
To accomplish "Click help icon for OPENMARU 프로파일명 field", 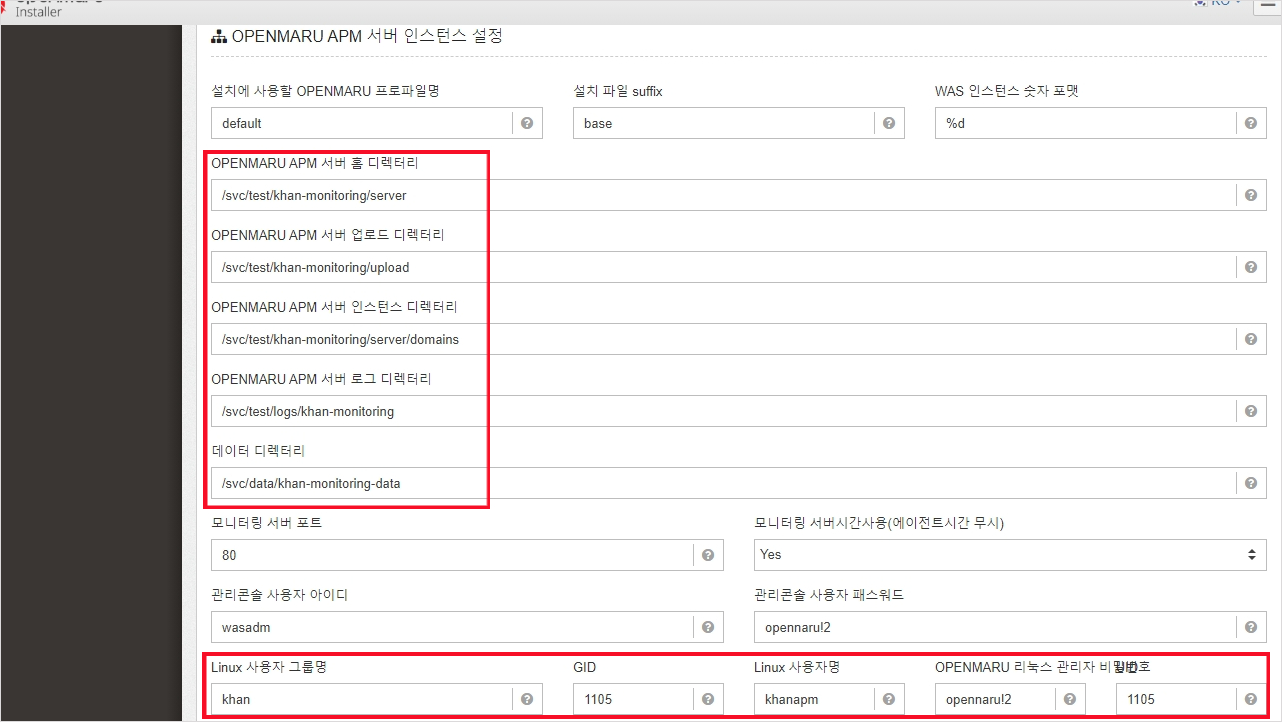I will pos(527,124).
